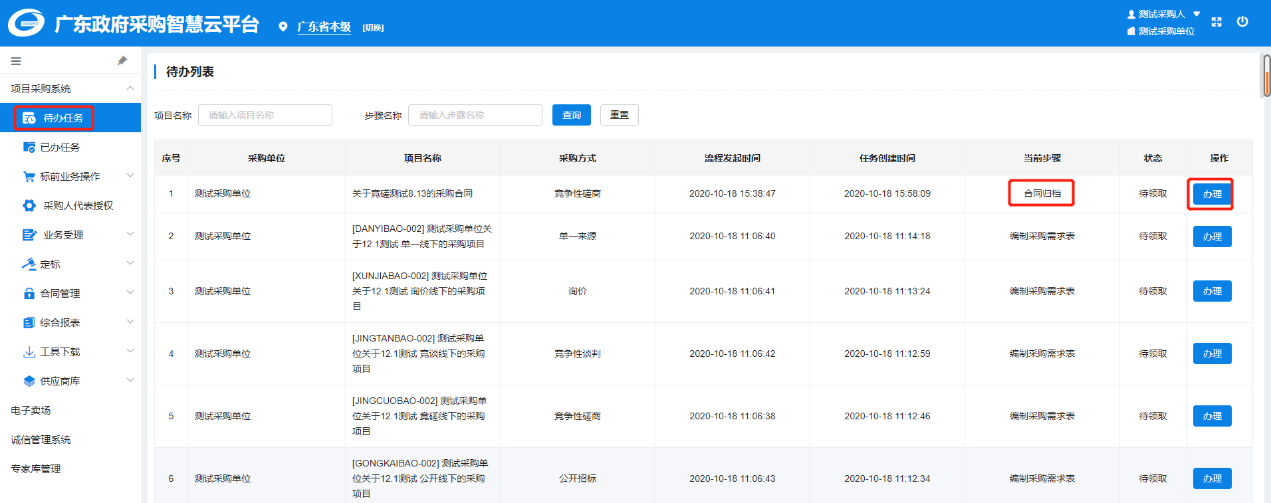Click the 当前步骤 column header

[1042, 158]
